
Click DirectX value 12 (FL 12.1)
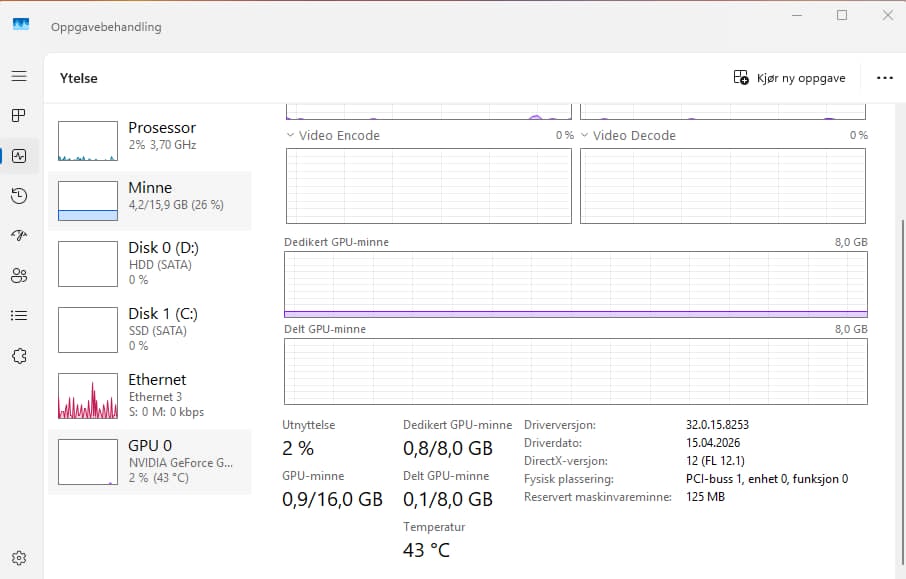(x=715, y=461)
